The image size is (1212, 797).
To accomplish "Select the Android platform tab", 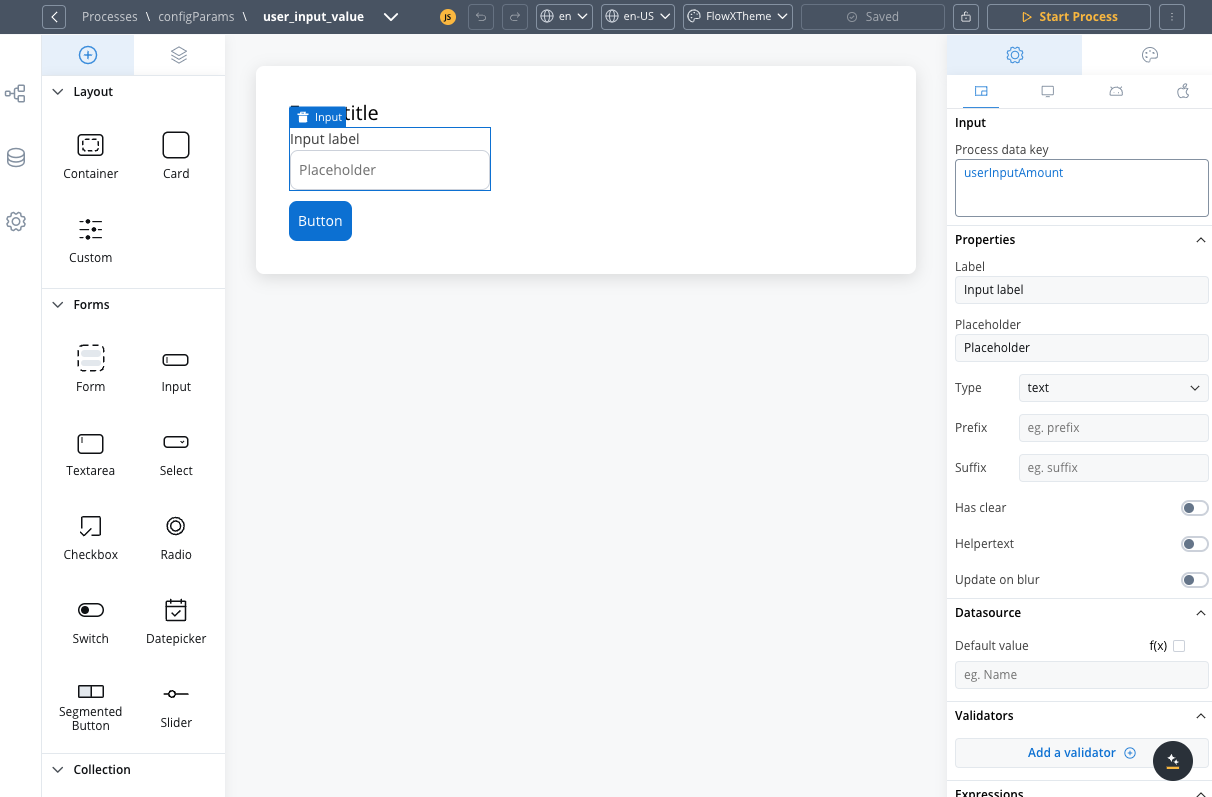I will (1116, 91).
